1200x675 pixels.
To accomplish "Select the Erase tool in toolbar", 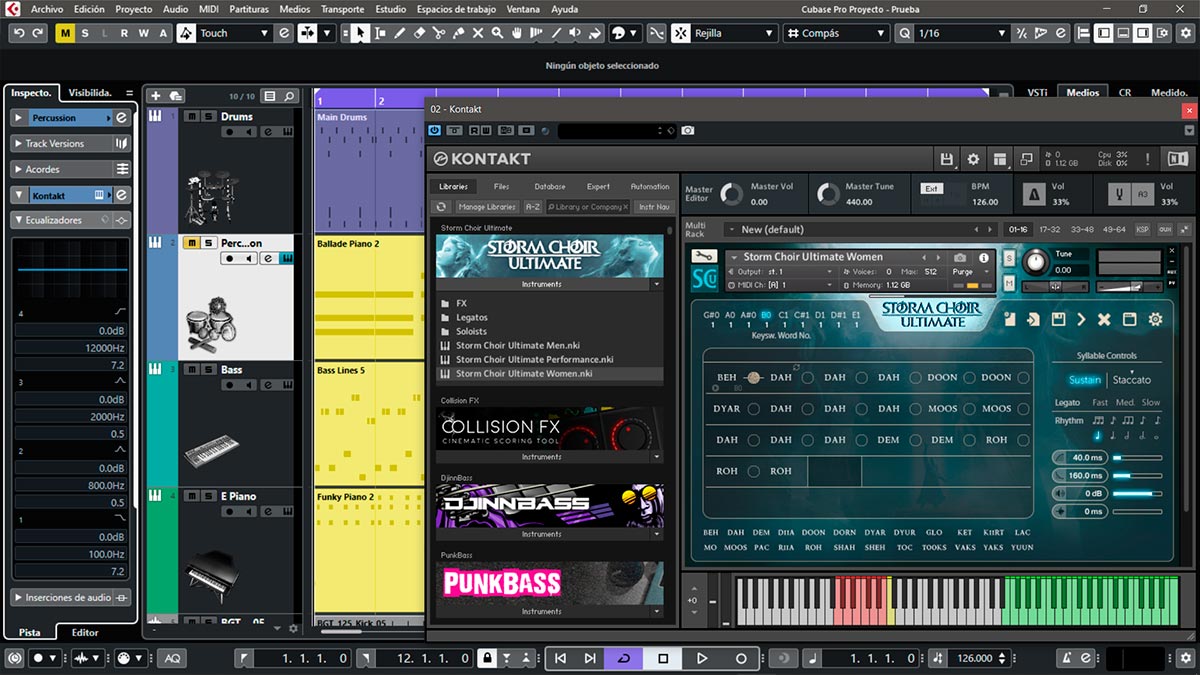I will point(419,33).
